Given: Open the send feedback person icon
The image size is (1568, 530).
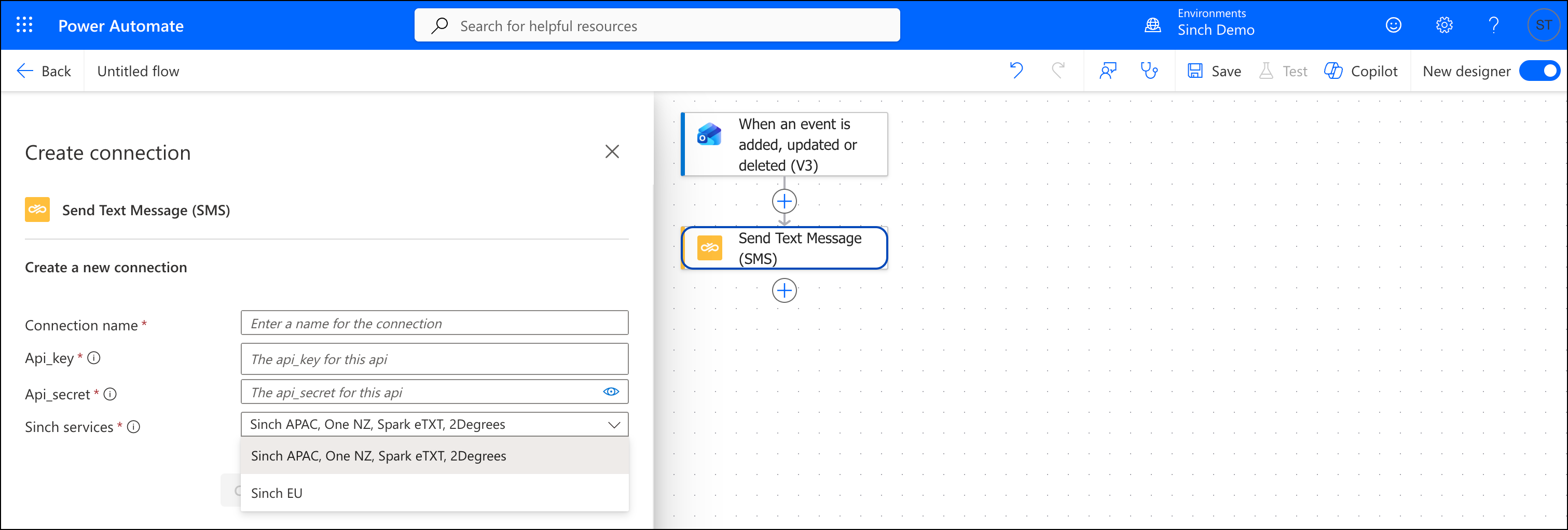Looking at the screenshot, I should (1108, 71).
